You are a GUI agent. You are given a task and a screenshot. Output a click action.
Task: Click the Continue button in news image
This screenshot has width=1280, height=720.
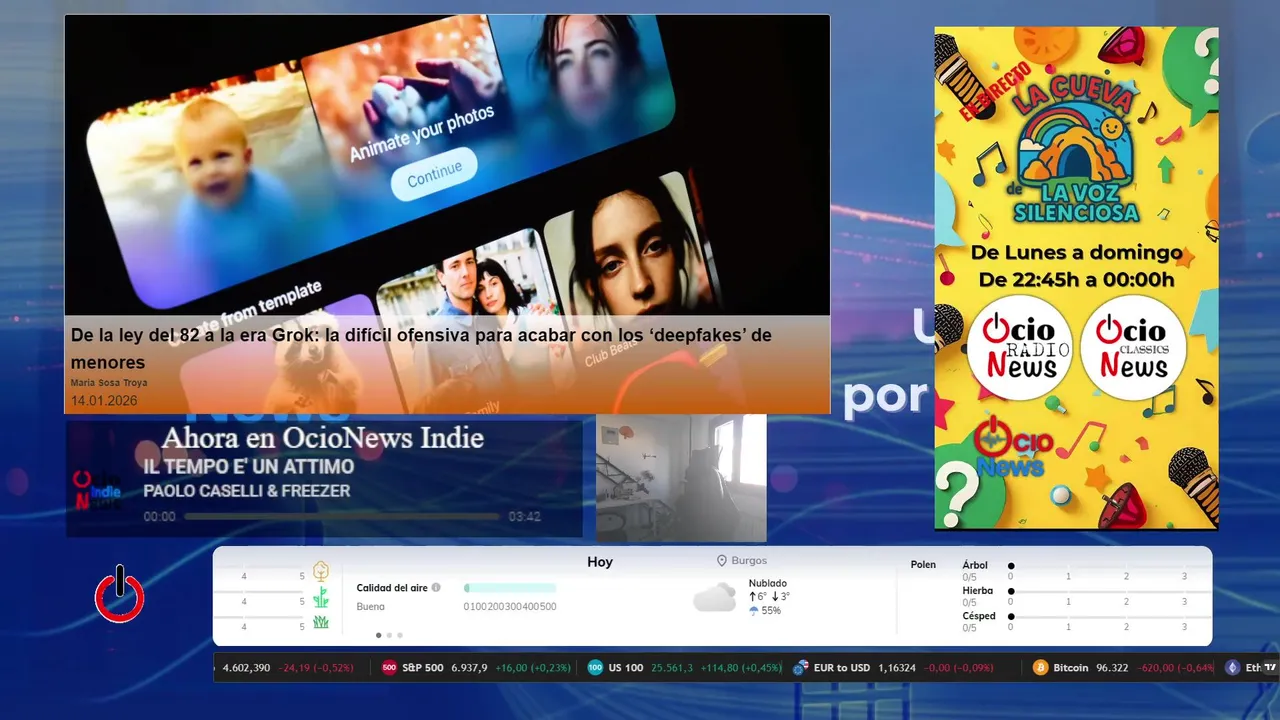[434, 172]
